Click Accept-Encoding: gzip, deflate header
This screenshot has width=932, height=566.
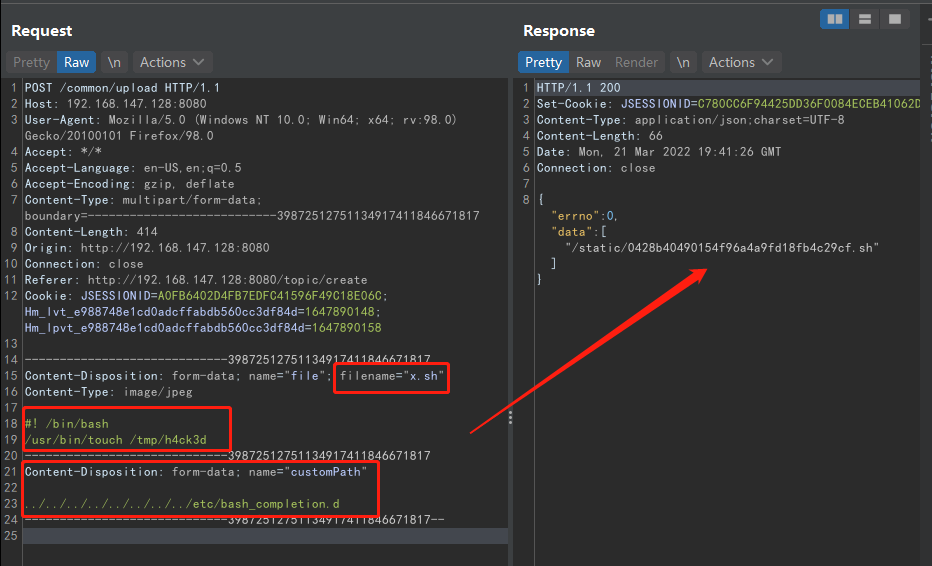point(129,184)
